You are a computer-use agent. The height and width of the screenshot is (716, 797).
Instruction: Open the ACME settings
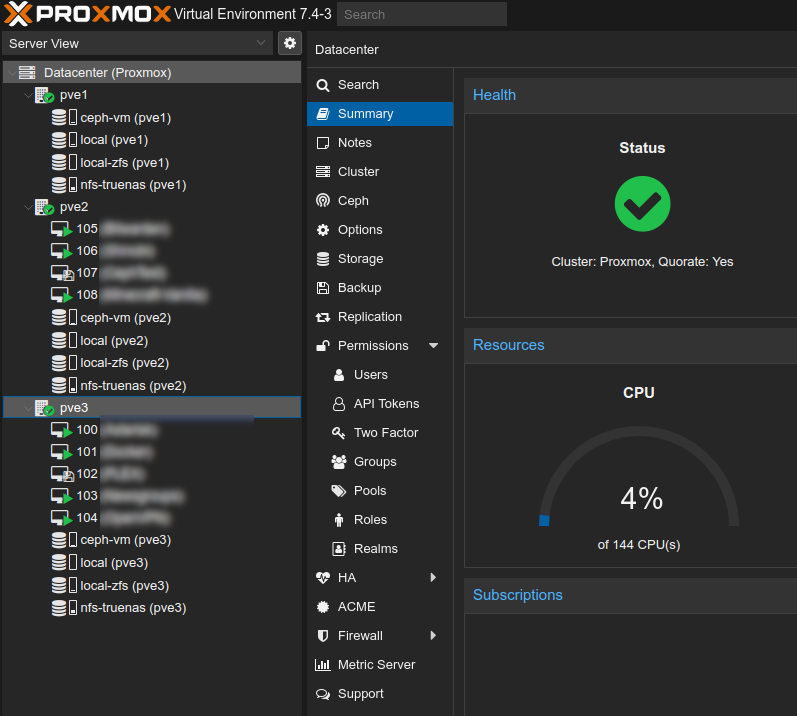380,606
